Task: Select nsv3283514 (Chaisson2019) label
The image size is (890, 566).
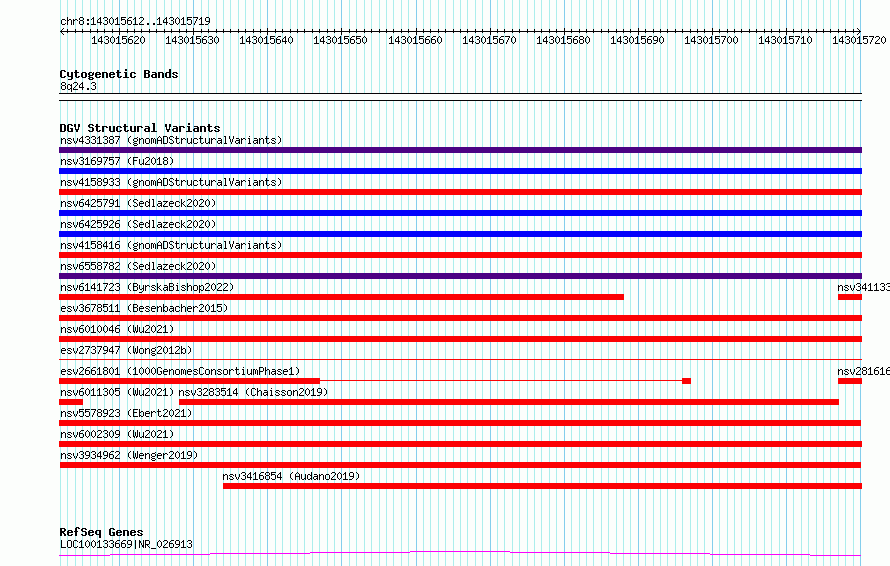Action: point(253,392)
